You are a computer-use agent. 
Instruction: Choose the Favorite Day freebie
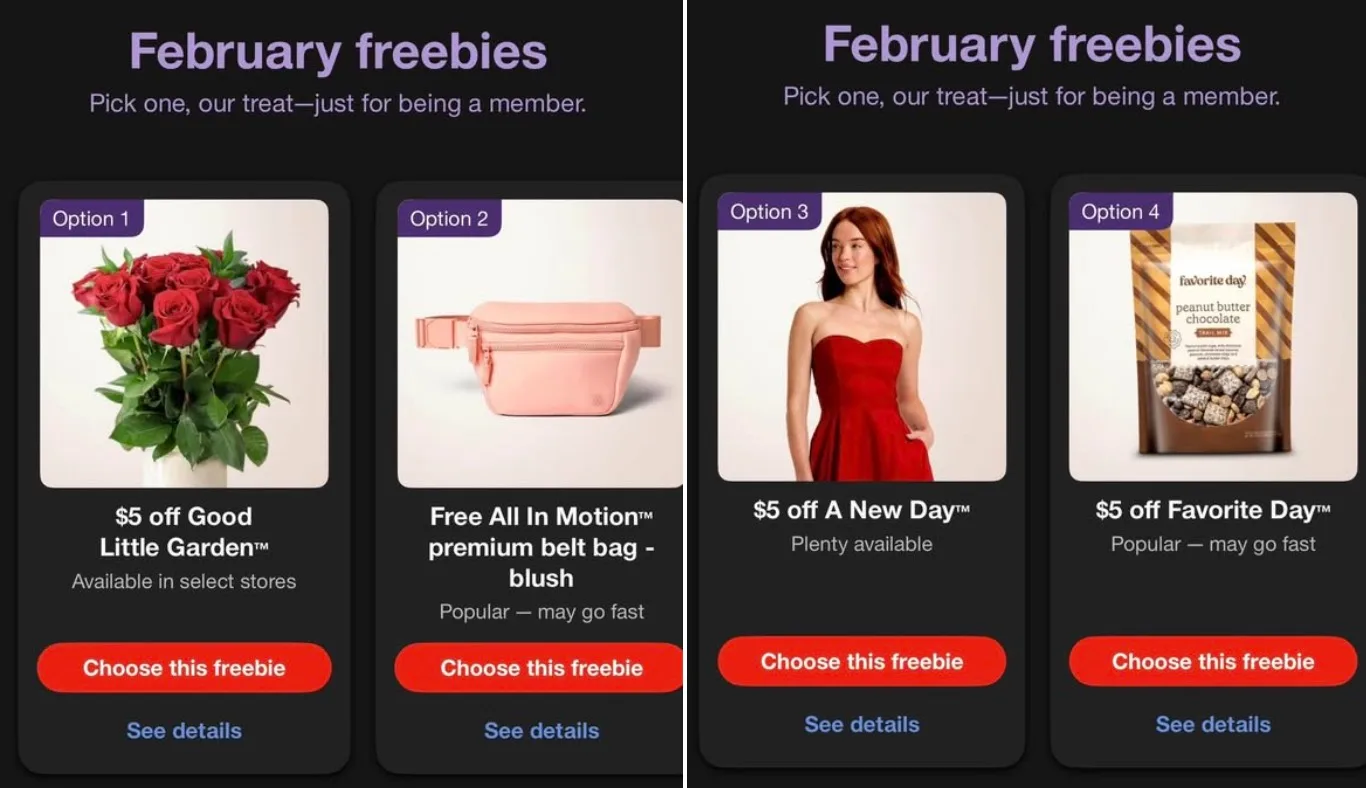1213,661
